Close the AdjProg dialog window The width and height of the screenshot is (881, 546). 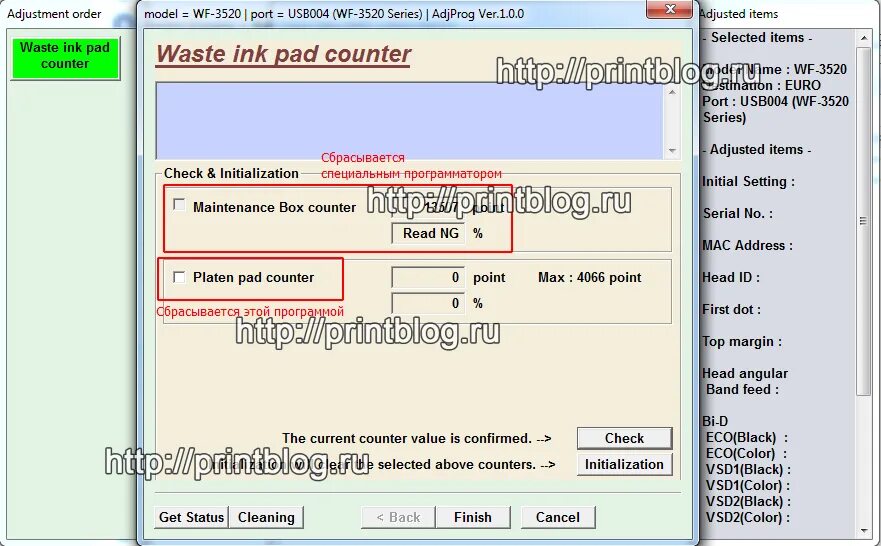point(669,9)
